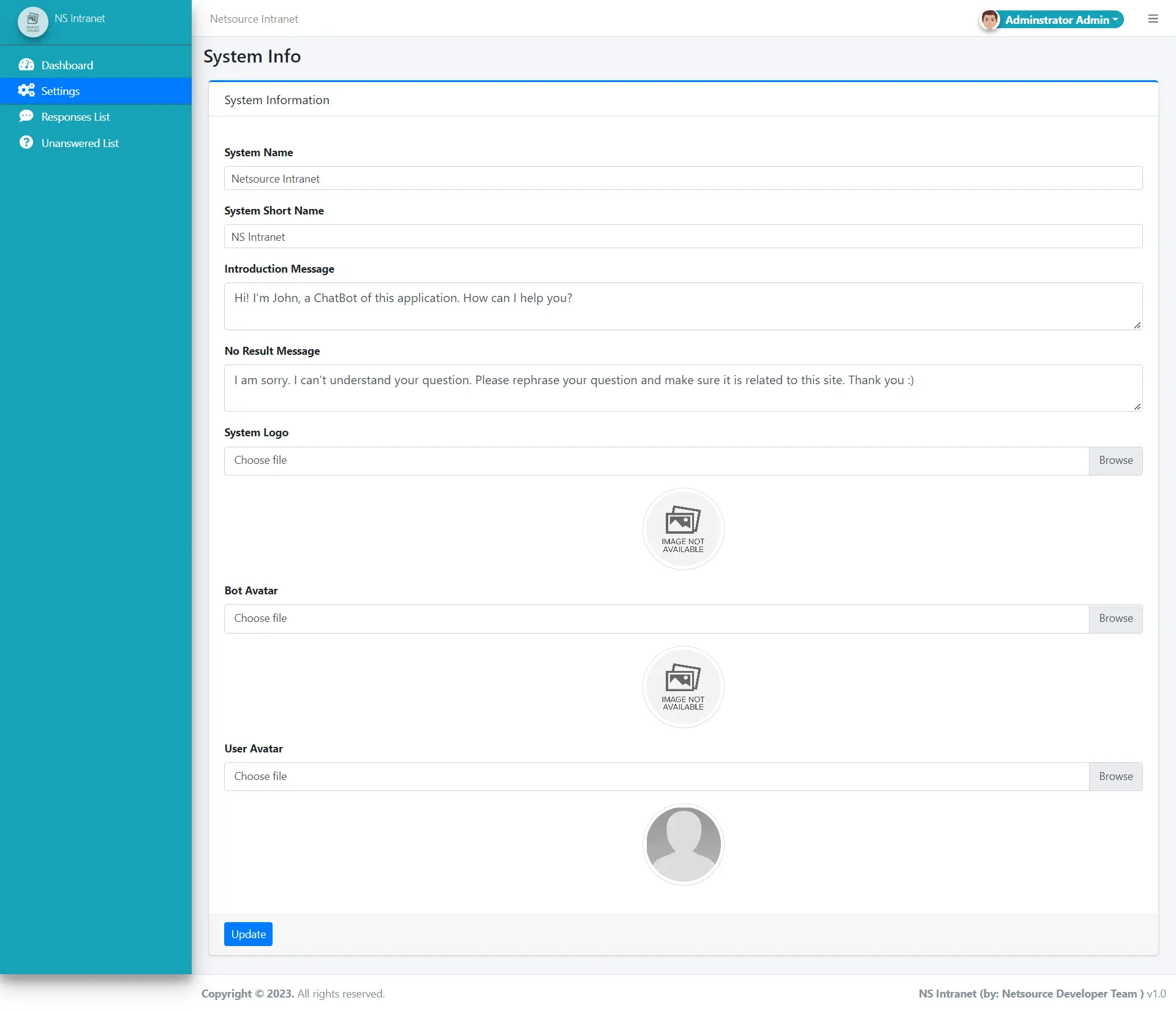Viewport: 1176px width, 1011px height.
Task: Browse for a Bot Avatar file
Action: [x=1115, y=619]
